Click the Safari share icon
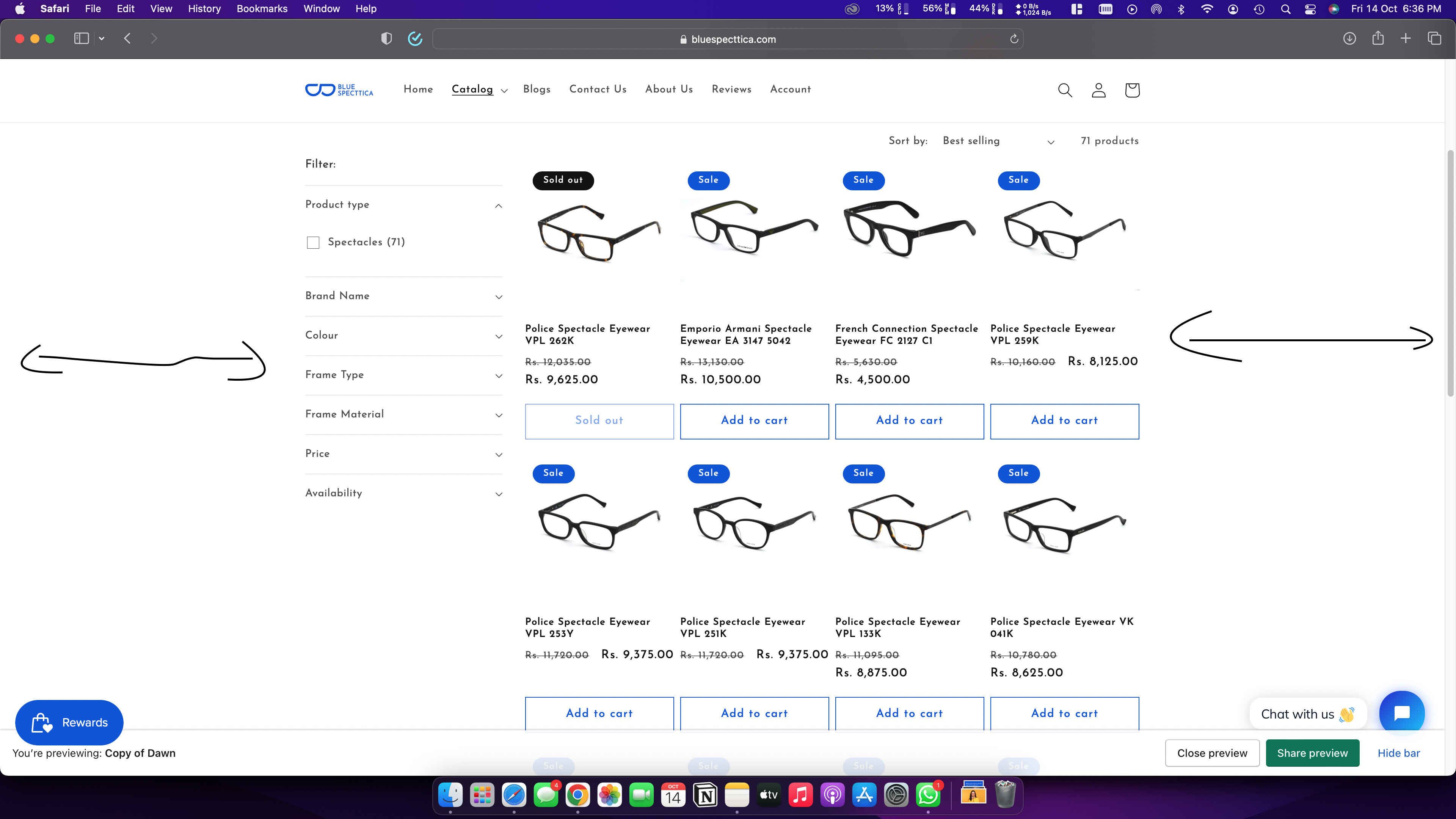This screenshot has width=1456, height=819. (1378, 38)
